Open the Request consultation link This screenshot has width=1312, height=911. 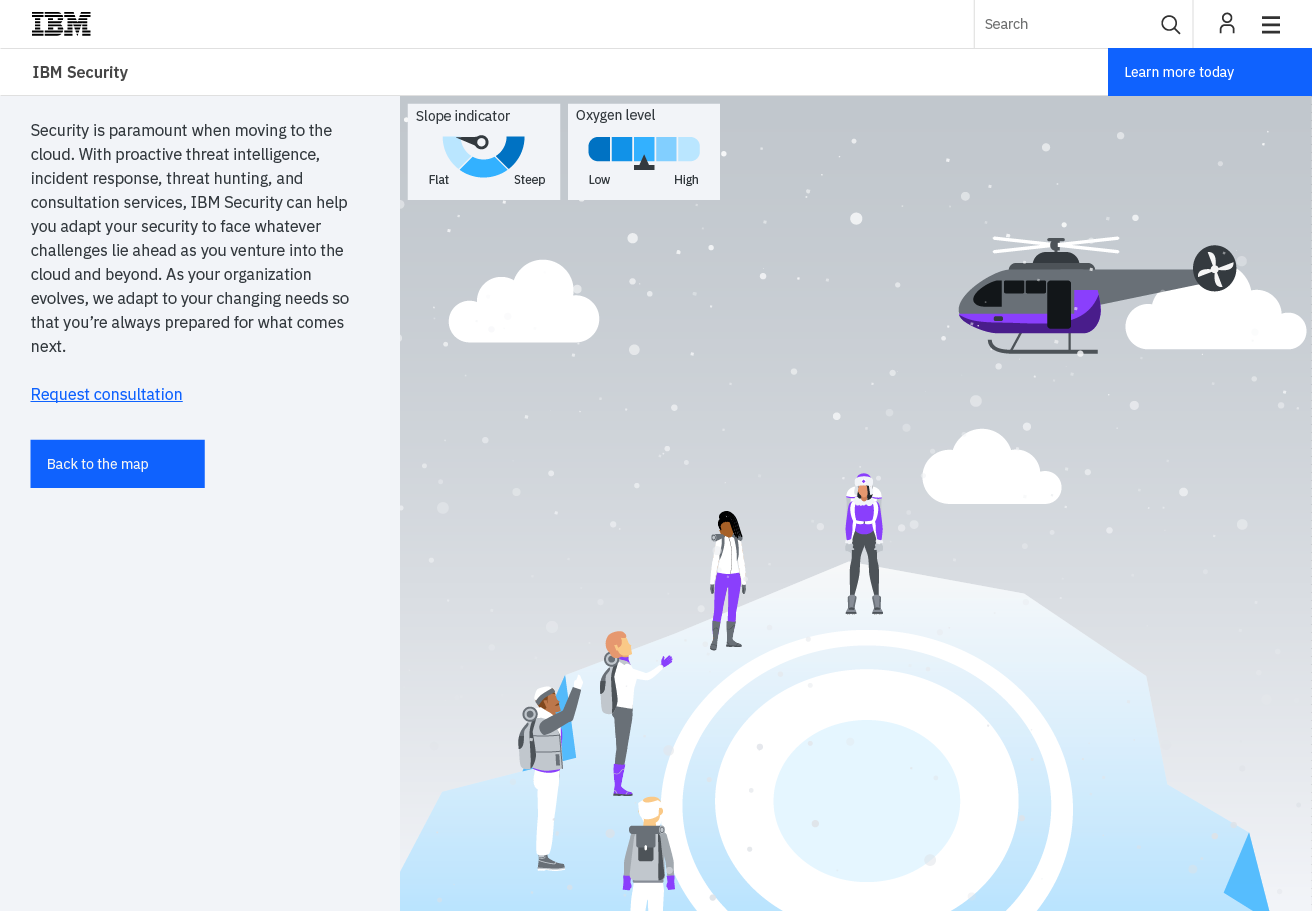[107, 394]
